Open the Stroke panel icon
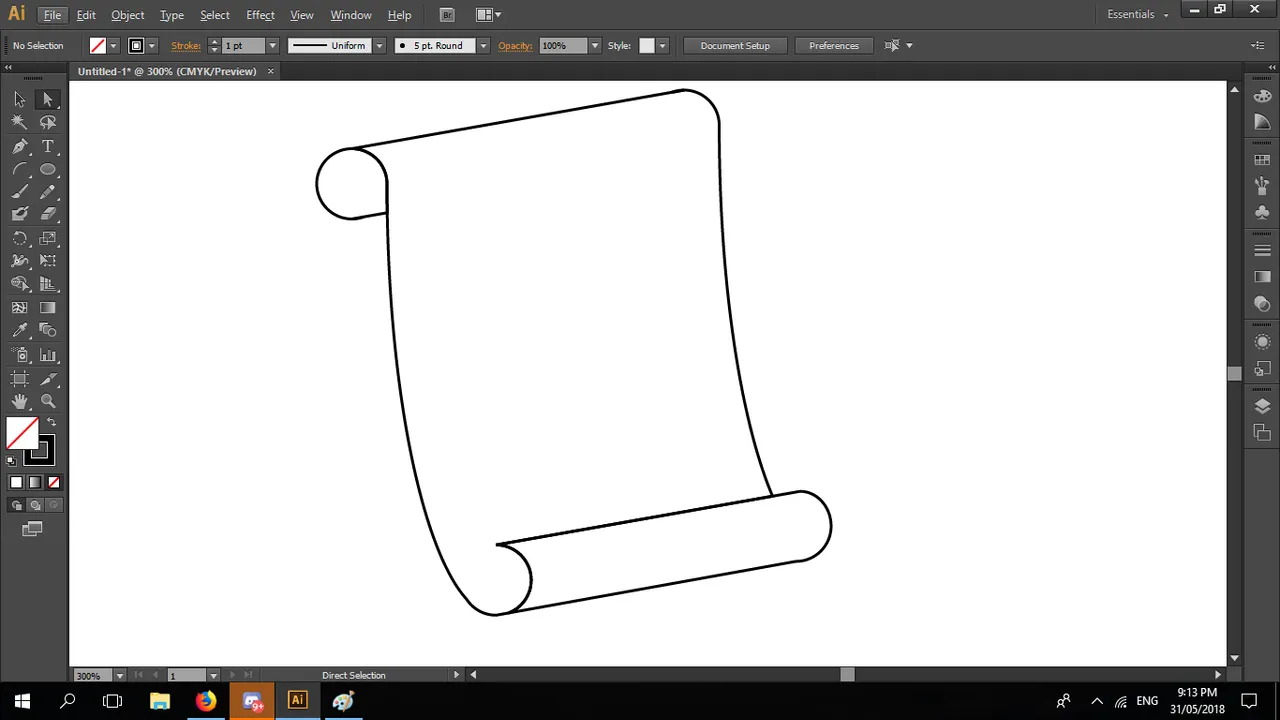The image size is (1280, 720). 1262,250
